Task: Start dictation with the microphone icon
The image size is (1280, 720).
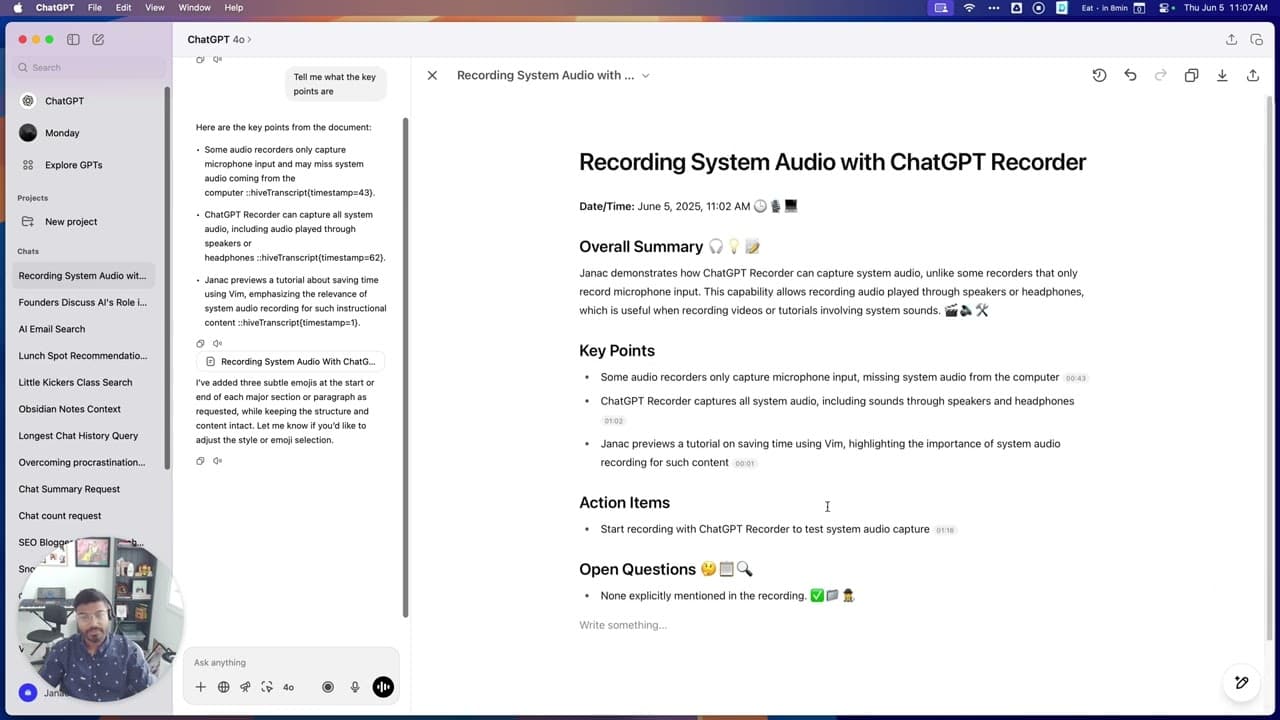Action: point(355,687)
